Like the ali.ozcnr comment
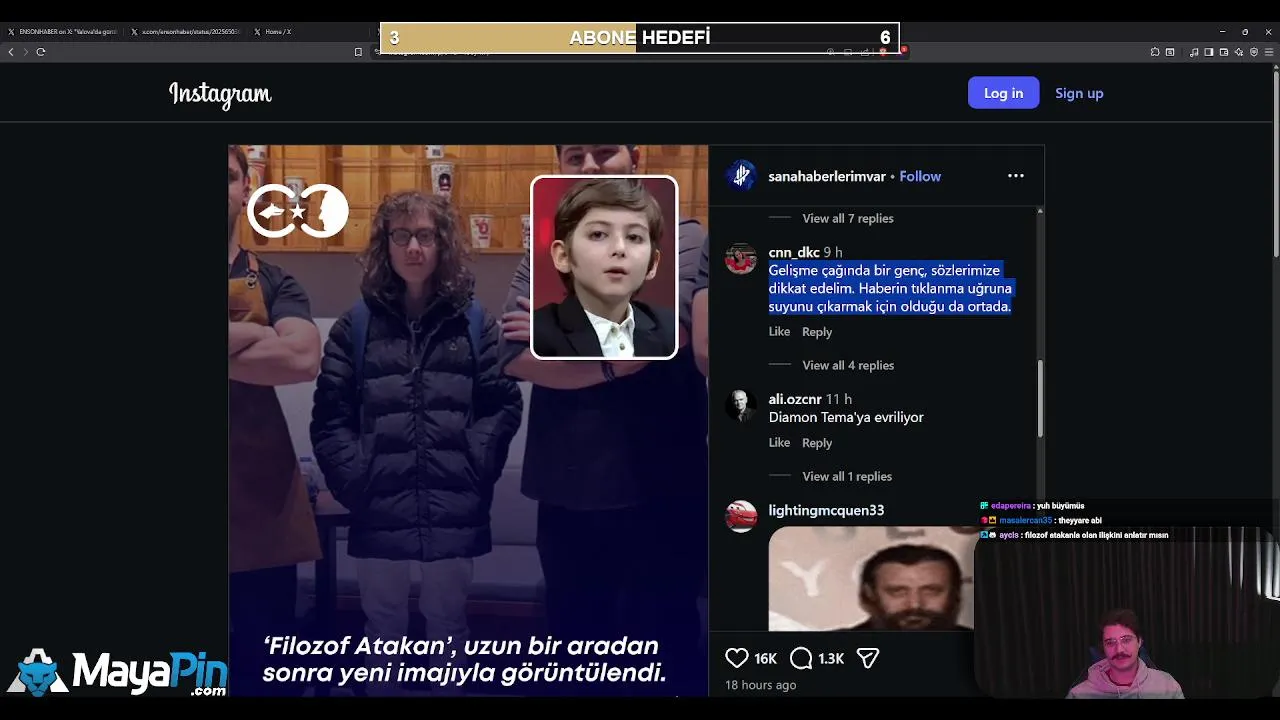 [779, 443]
